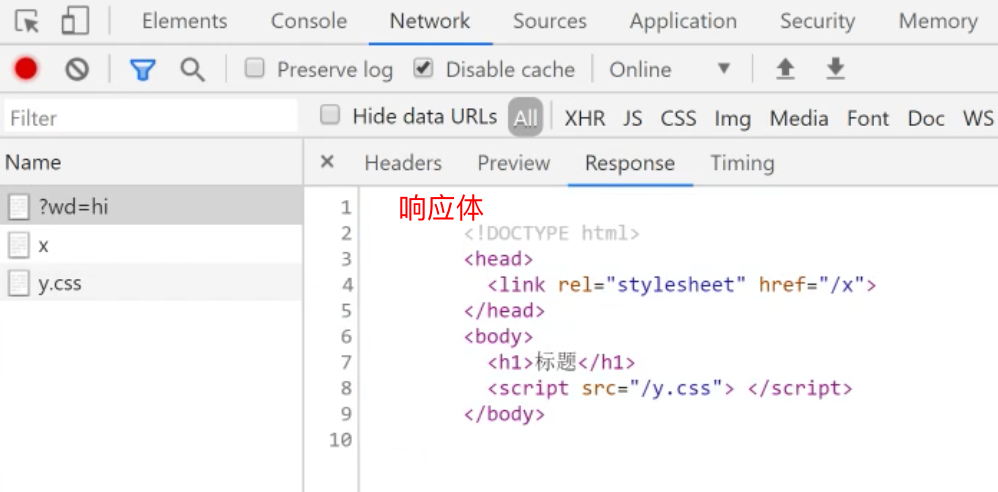Viewport: 998px width, 492px height.
Task: Filter requests by WS
Action: pyautogui.click(x=978, y=118)
